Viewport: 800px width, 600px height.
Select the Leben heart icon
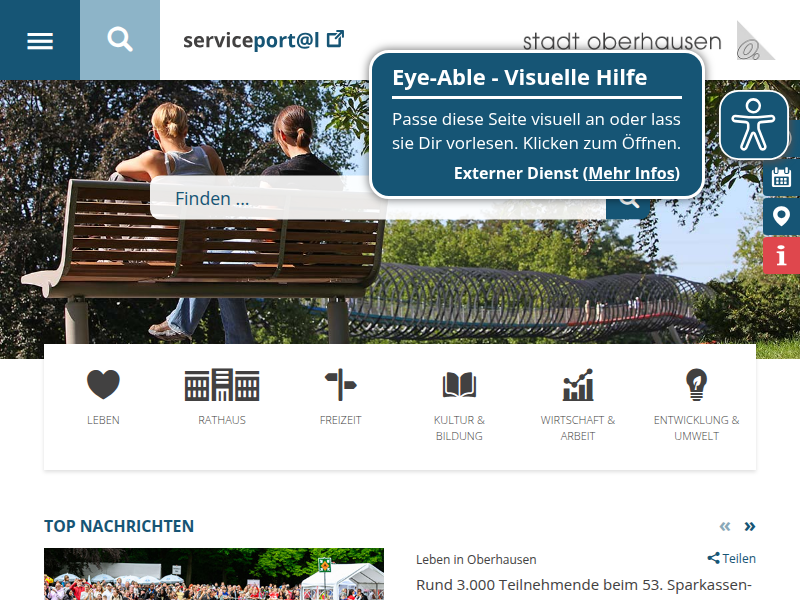pyautogui.click(x=103, y=385)
